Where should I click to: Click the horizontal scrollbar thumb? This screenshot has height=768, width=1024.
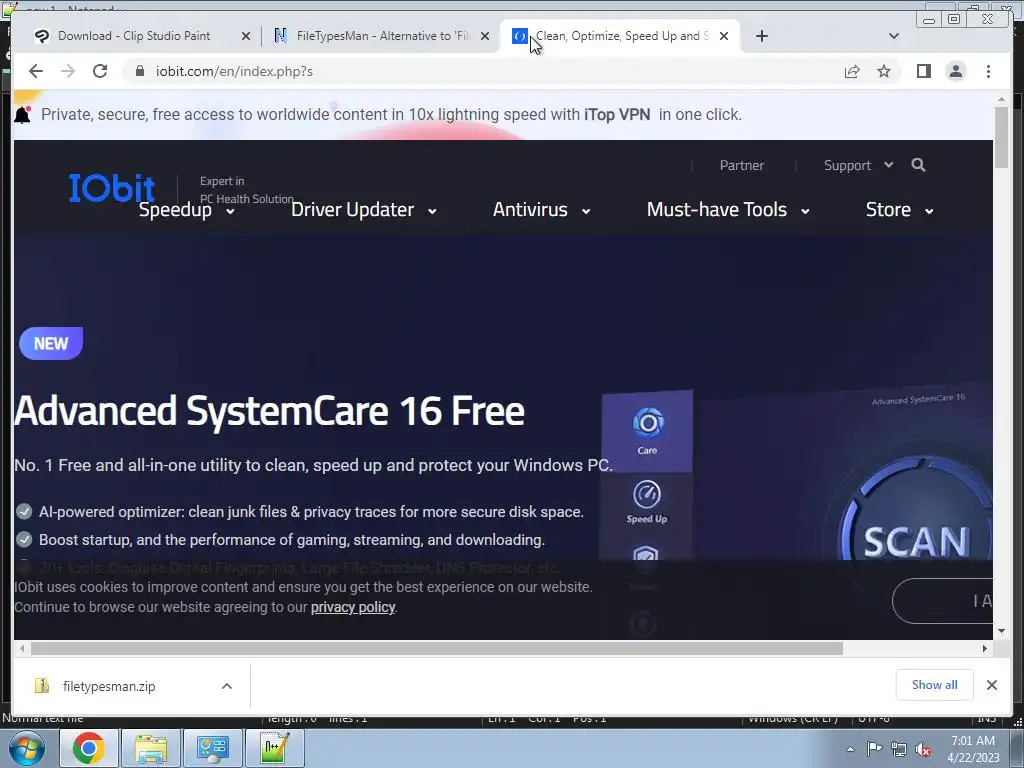click(437, 648)
